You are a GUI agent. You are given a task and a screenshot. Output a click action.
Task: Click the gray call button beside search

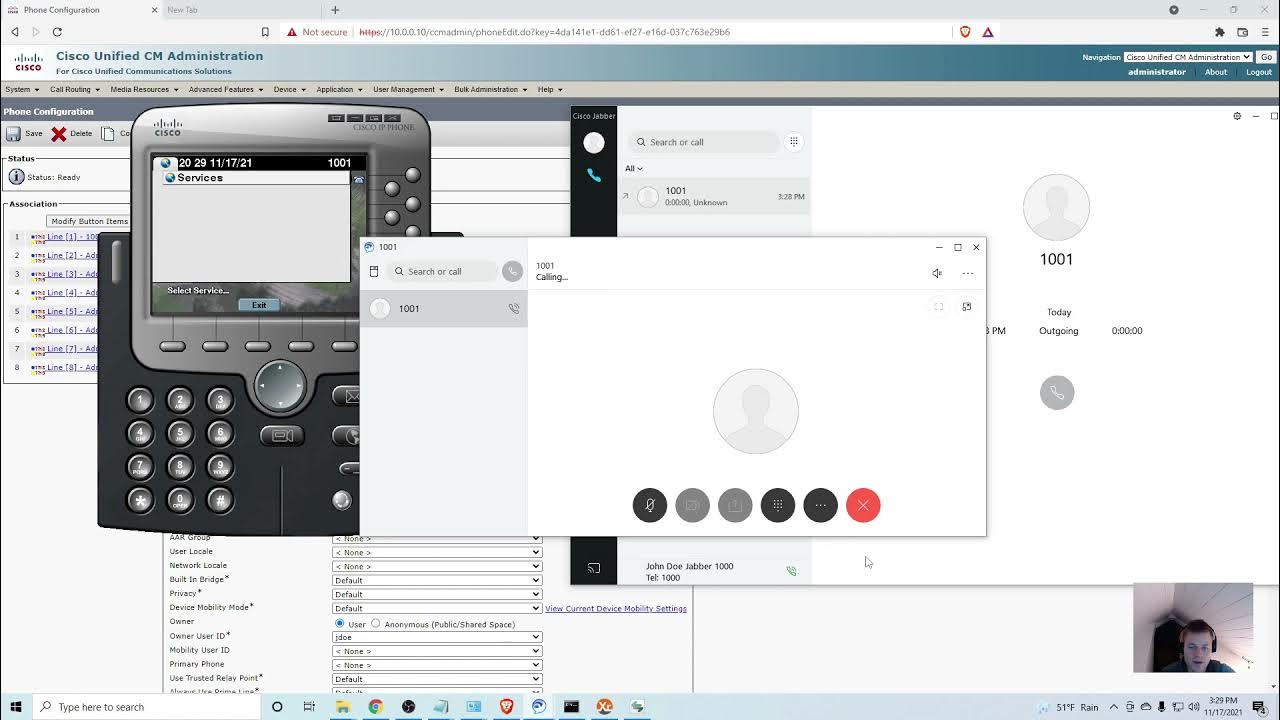pos(512,271)
